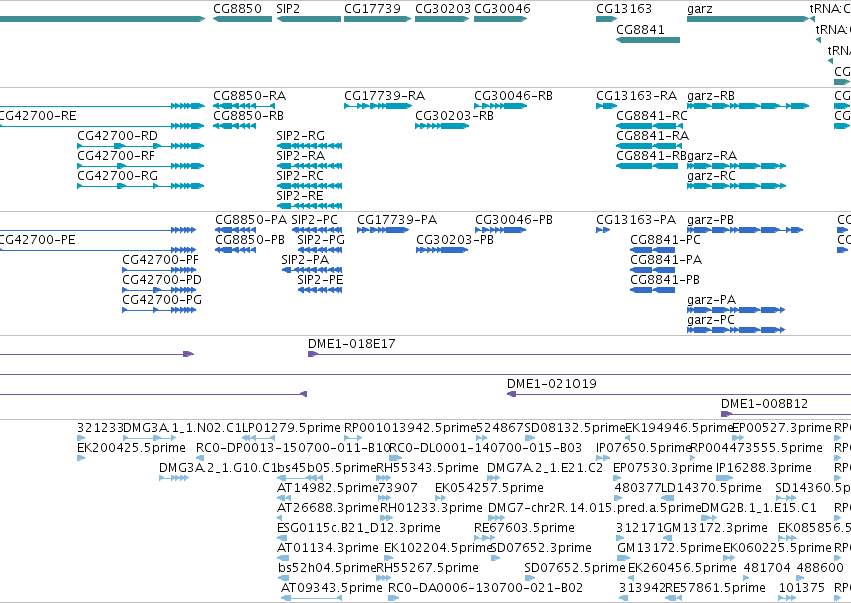Select the CG42700-PG protein label

[x=162, y=300]
